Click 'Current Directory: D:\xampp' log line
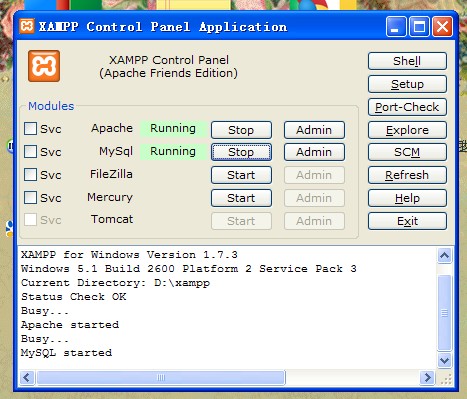The image size is (467, 399). coord(115,283)
